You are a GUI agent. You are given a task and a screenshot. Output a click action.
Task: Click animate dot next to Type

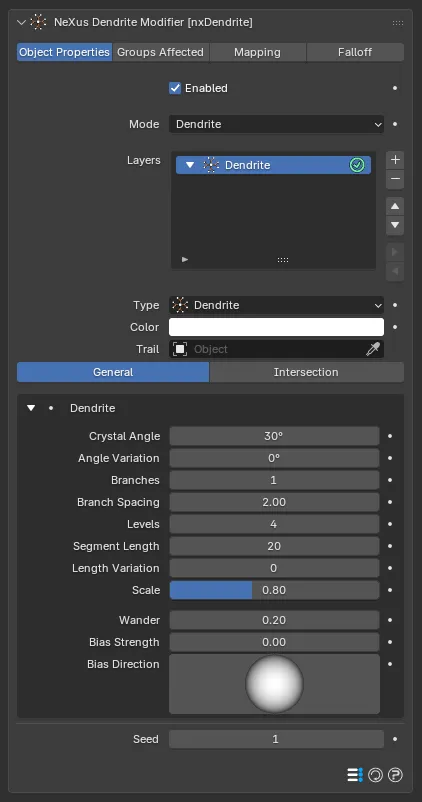tap(395, 305)
